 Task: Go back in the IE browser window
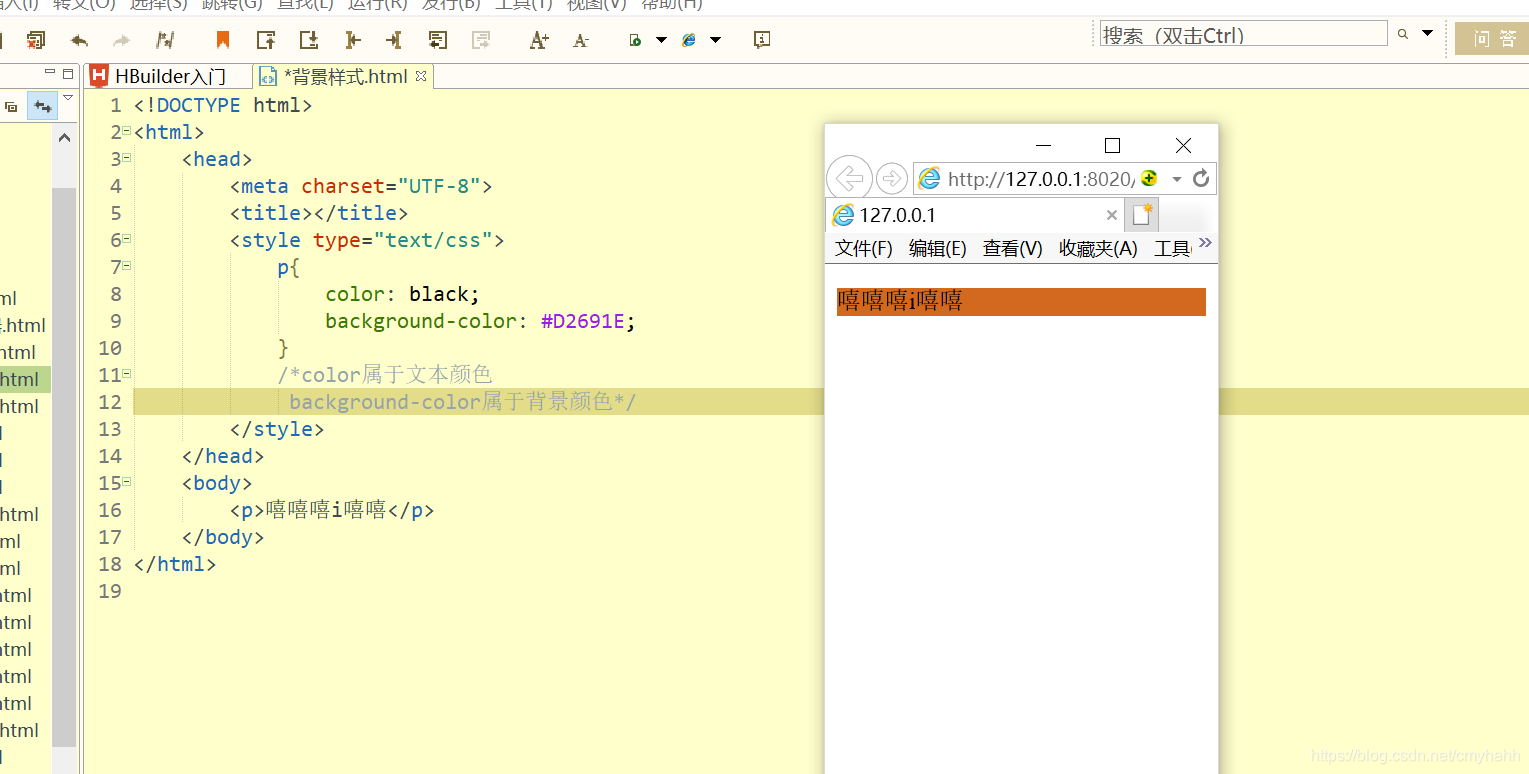850,179
